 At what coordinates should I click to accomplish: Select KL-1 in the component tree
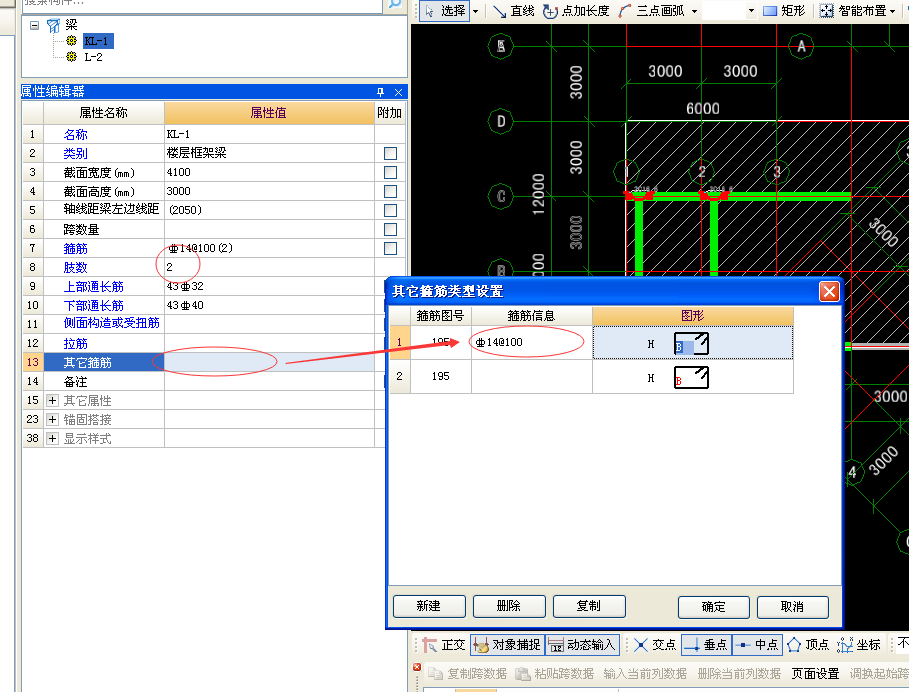[x=96, y=41]
